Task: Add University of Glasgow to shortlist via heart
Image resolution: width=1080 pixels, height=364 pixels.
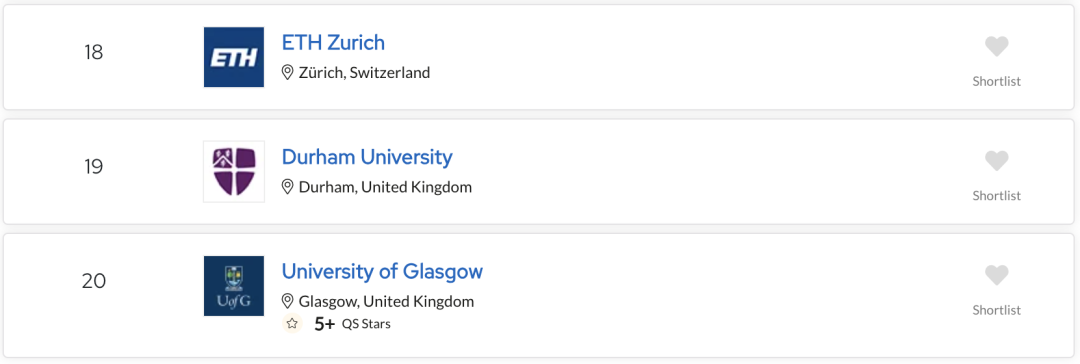Action: point(996,276)
